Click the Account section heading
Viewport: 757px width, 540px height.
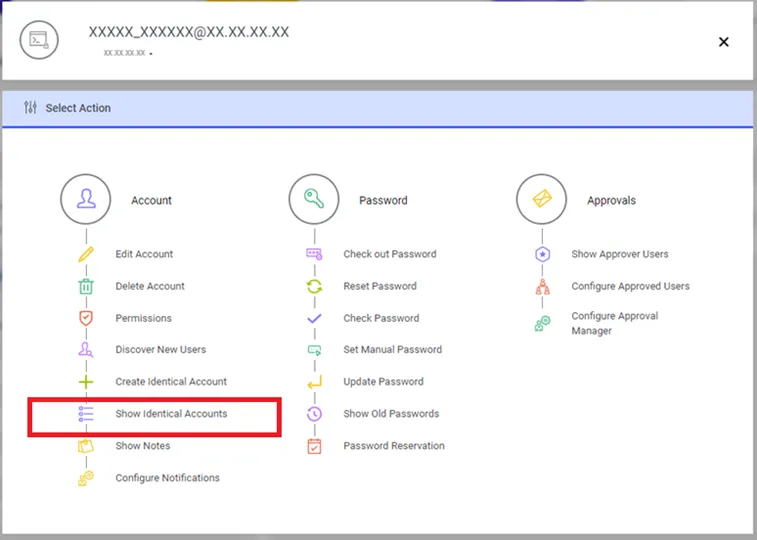[151, 200]
